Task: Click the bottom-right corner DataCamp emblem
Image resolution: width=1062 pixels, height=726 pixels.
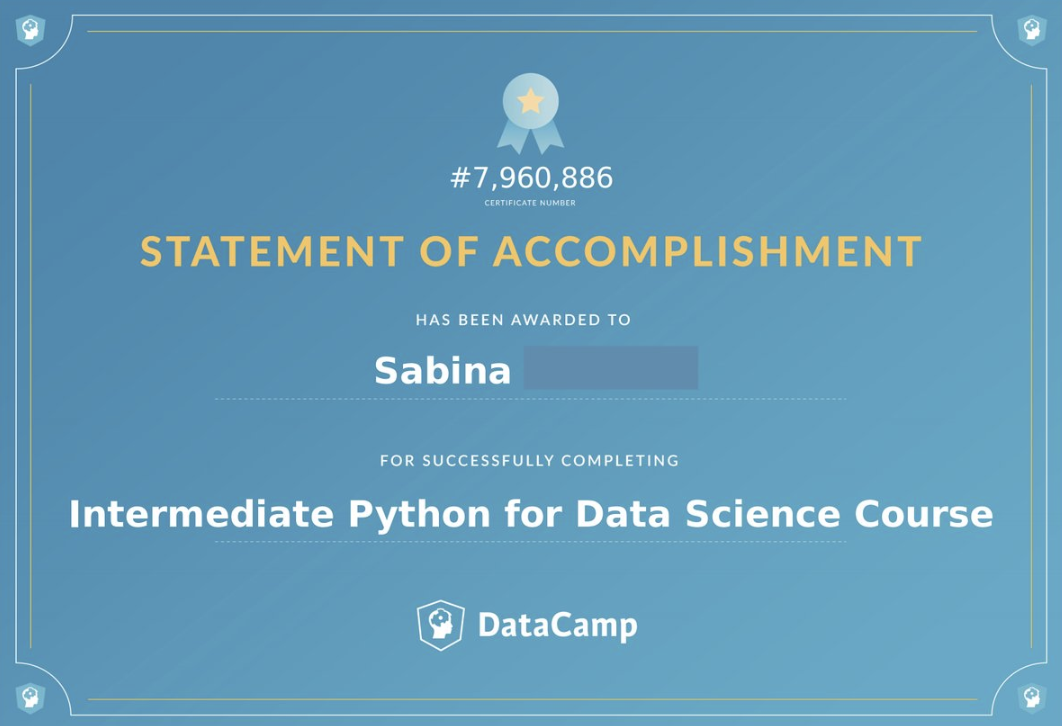Action: [1032, 697]
